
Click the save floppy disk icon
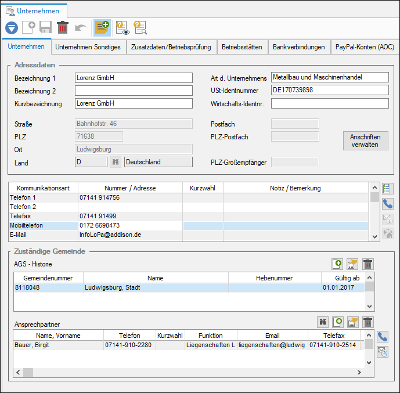pos(46,27)
